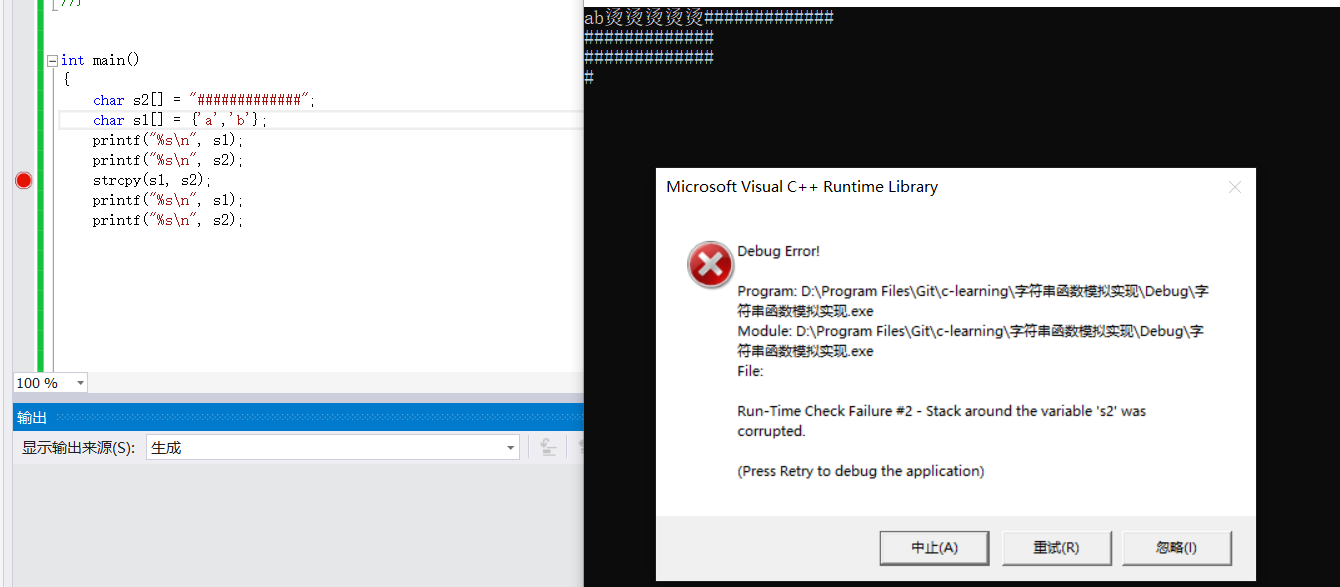This screenshot has height=587, width=1340.
Task: Click the int main() function signature
Action: [x=100, y=60]
